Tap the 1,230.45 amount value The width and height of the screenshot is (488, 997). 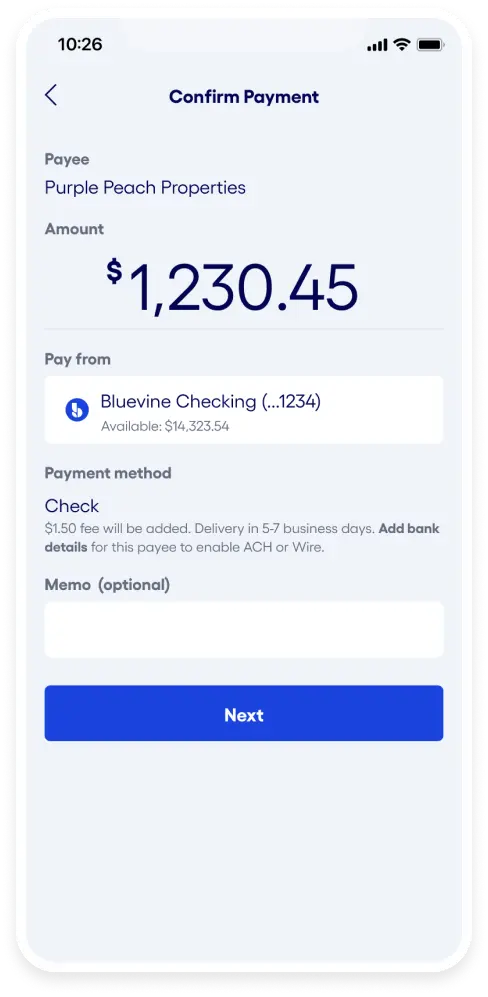coord(244,288)
